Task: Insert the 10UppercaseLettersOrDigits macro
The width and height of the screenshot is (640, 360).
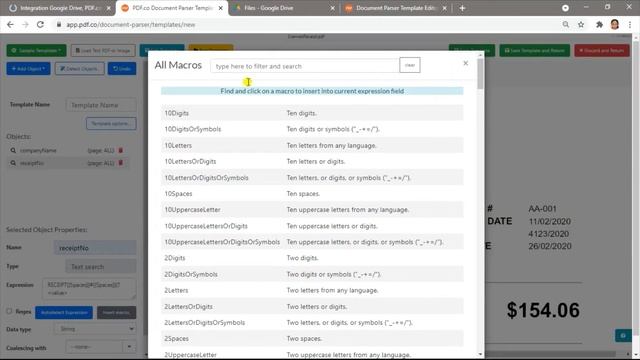Action: [312, 226]
